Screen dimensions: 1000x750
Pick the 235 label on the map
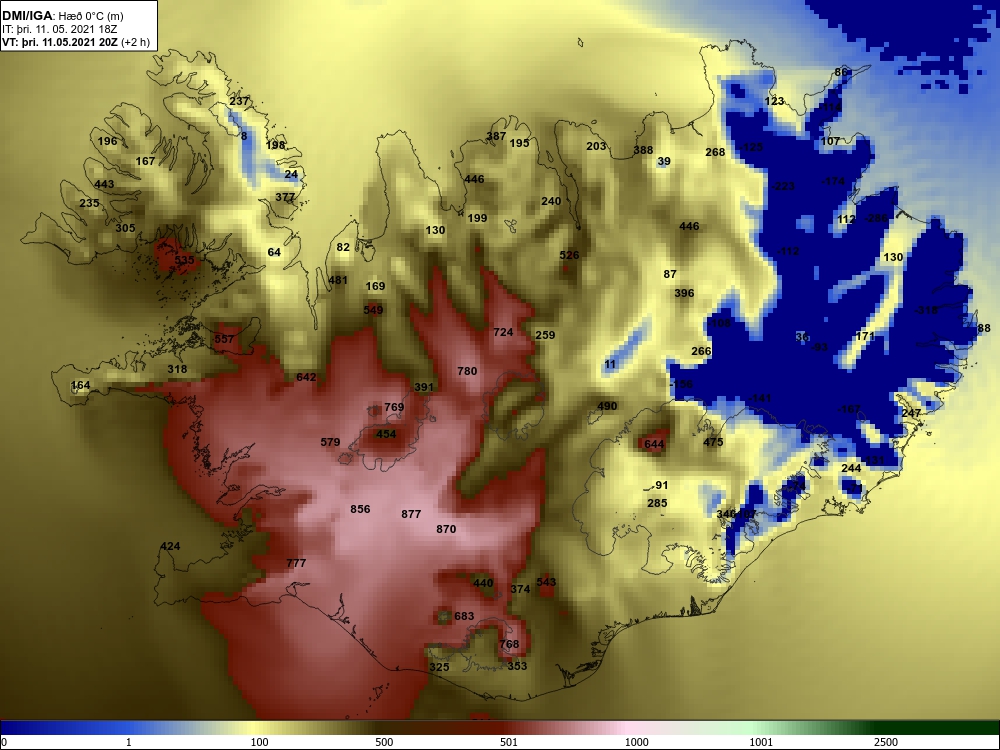(89, 203)
